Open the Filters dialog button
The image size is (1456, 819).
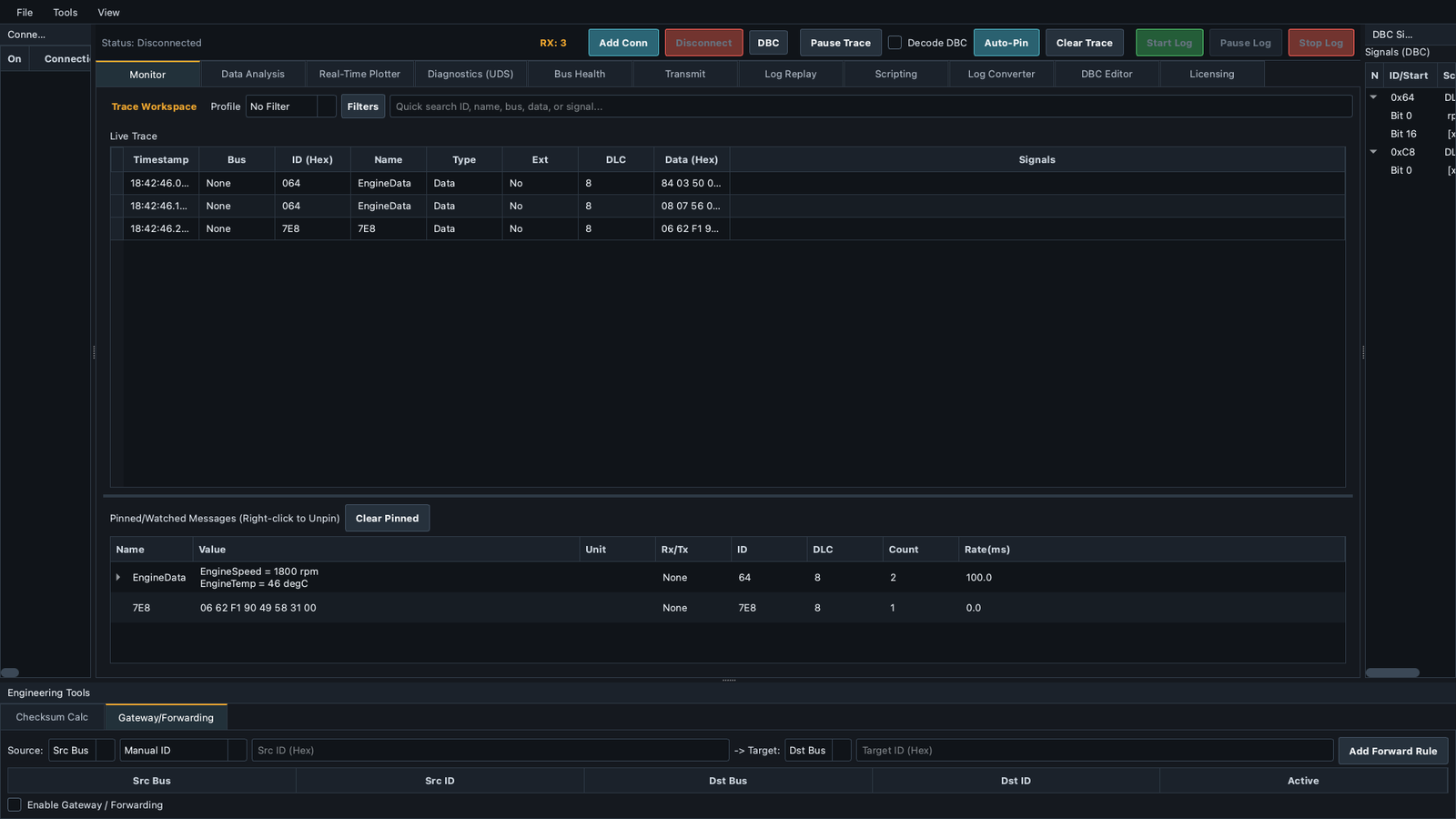(x=363, y=106)
